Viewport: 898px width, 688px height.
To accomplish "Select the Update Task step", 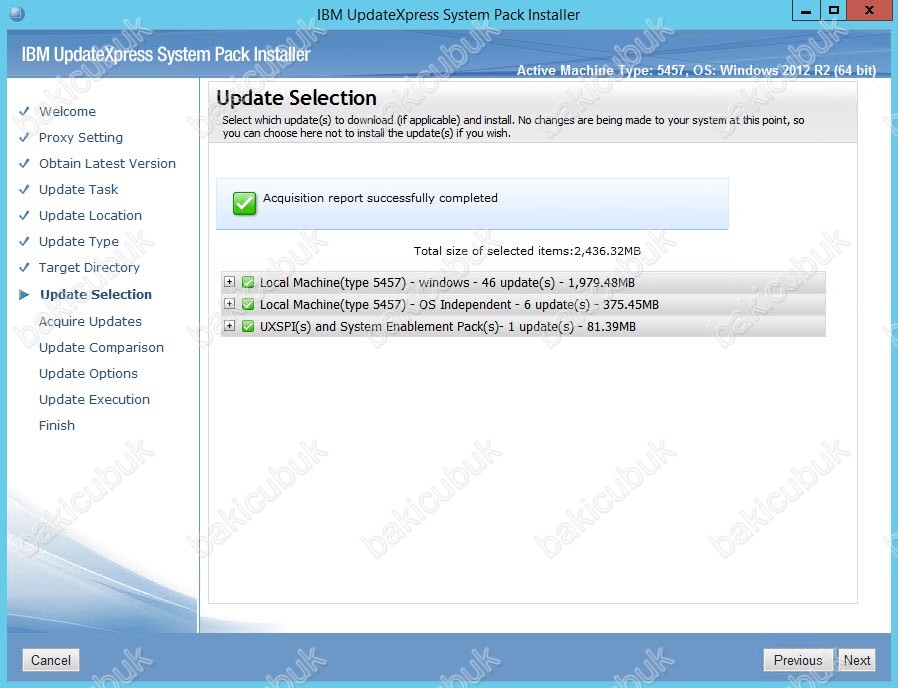I will coord(78,189).
